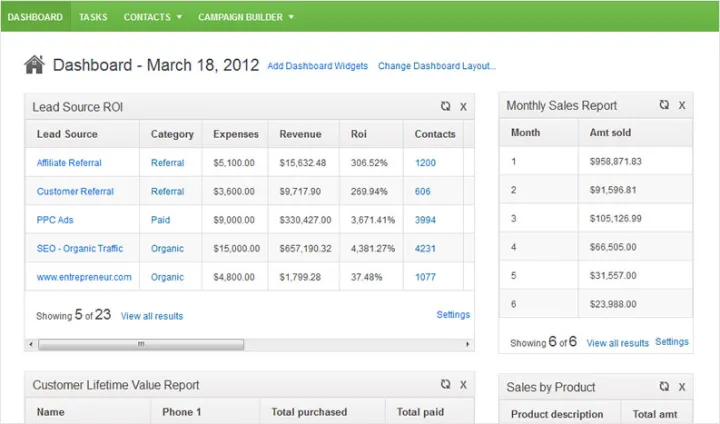Screen dimensions: 720x424
Task: Sort by the Revenue column header
Action: click(300, 134)
